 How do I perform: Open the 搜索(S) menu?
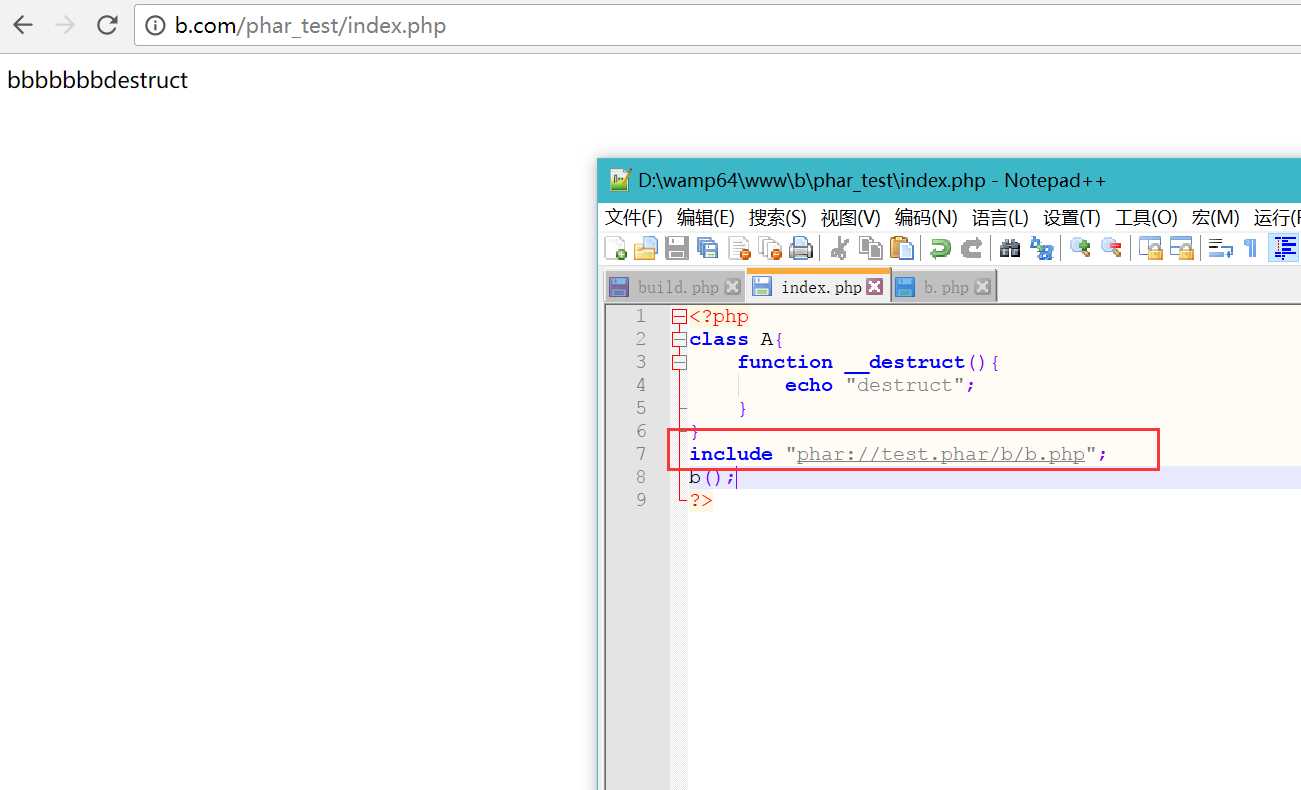click(x=778, y=217)
